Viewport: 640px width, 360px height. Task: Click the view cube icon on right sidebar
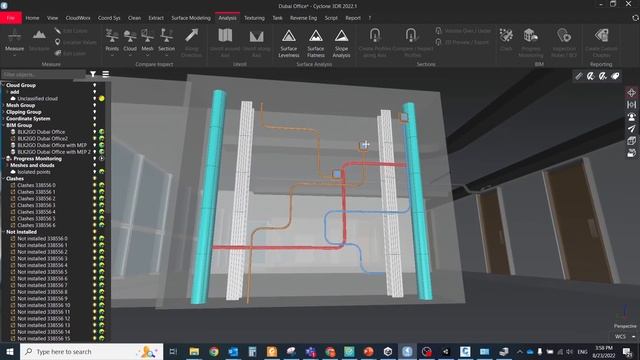click(631, 141)
